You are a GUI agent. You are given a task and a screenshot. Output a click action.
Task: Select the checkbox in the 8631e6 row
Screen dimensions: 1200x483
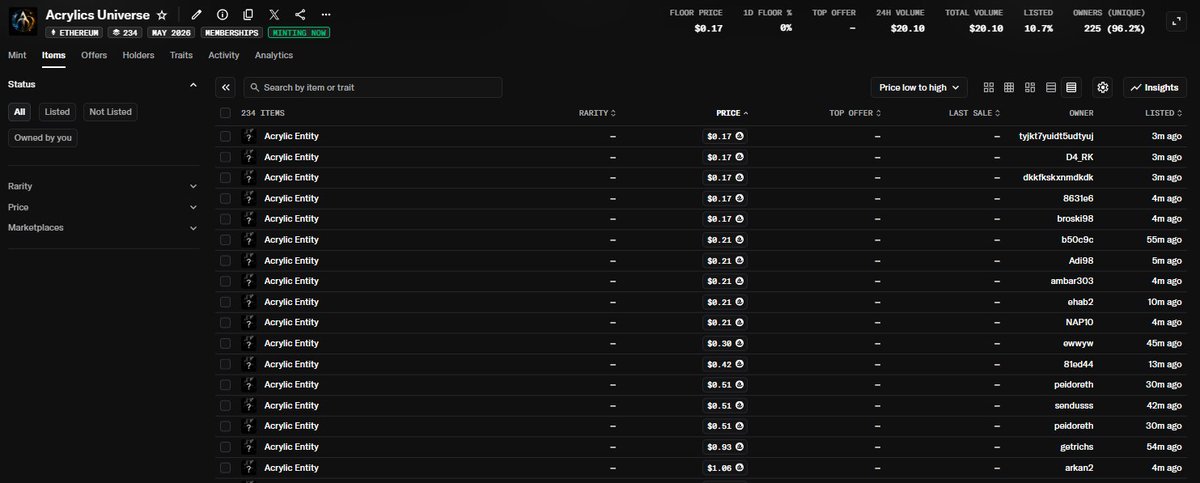pyautogui.click(x=225, y=198)
